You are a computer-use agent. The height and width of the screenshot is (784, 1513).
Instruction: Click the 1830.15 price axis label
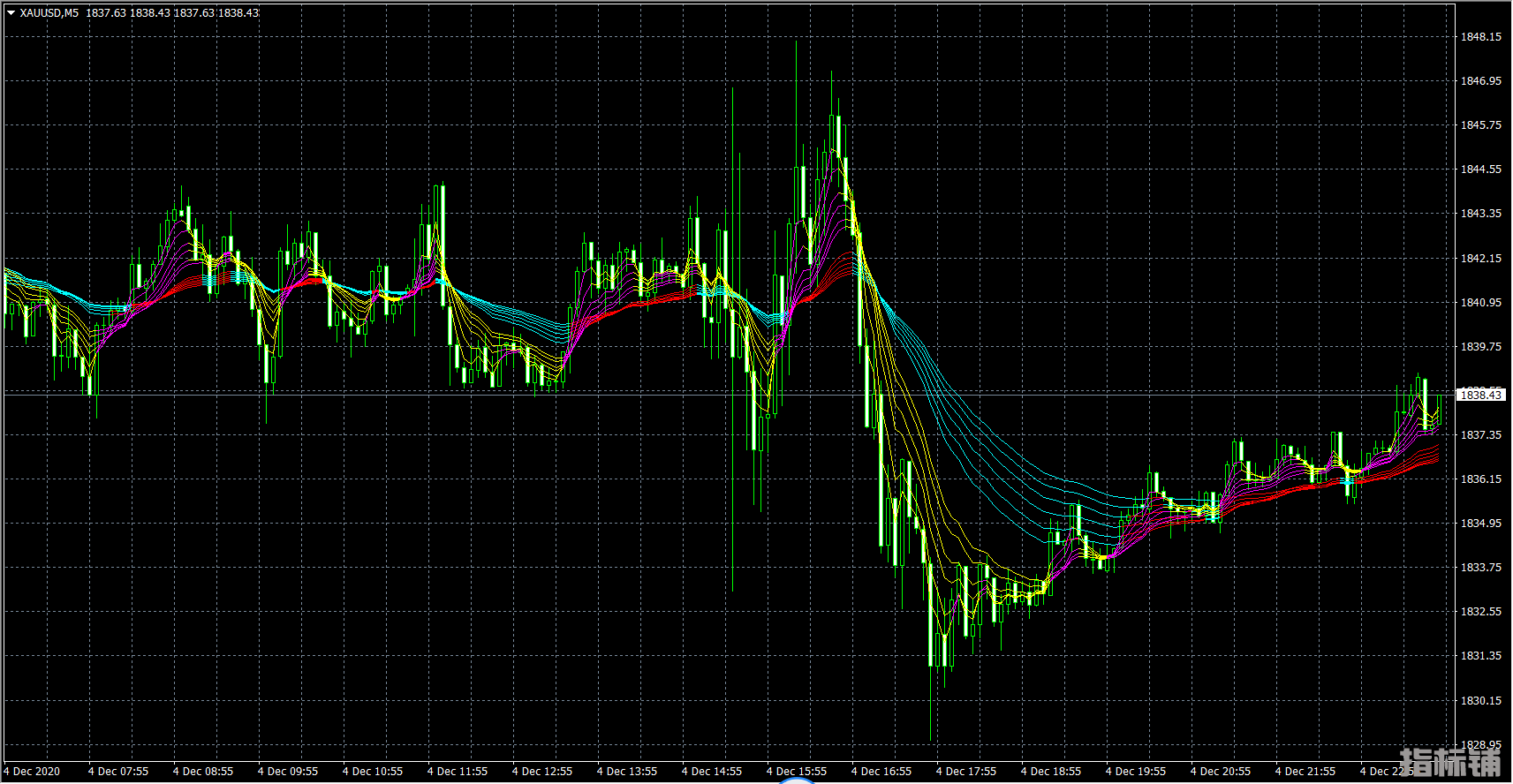(1480, 701)
